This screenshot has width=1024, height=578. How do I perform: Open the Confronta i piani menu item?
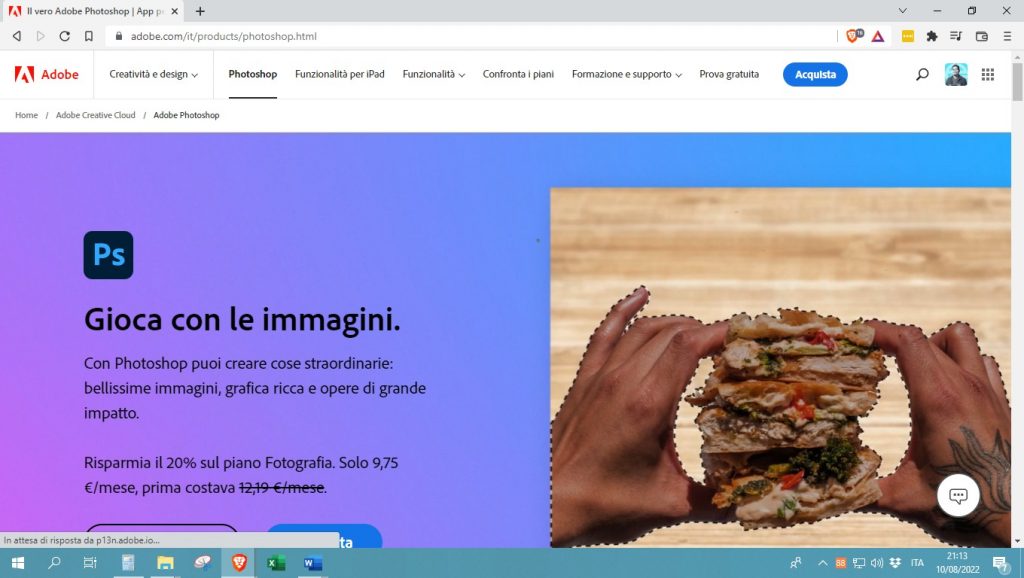518,75
